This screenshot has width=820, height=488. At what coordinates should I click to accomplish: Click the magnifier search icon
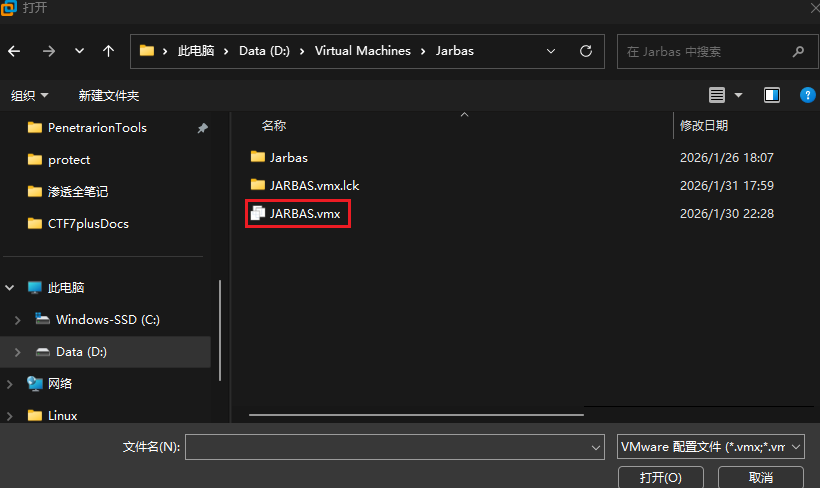[798, 51]
